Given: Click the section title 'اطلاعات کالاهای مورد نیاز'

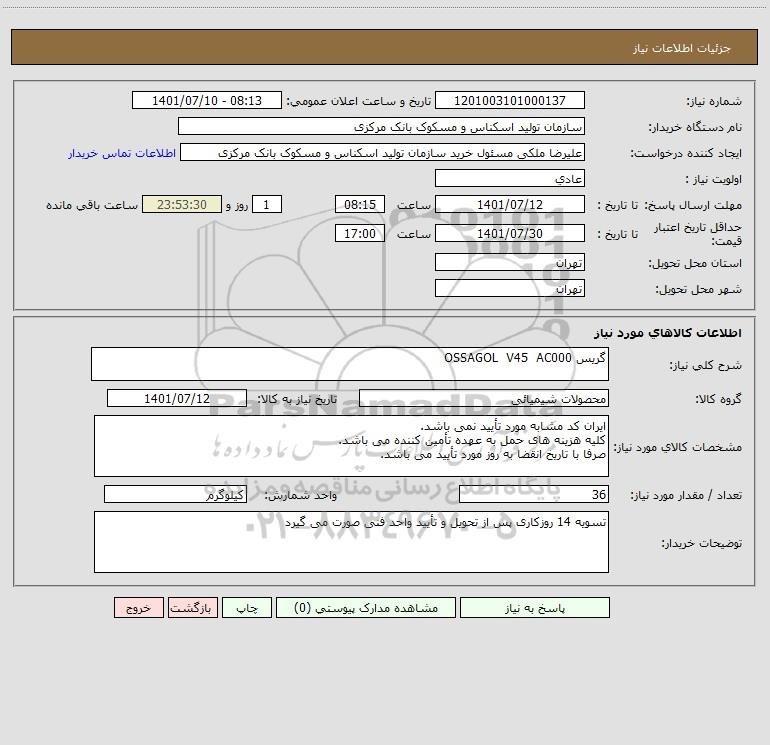Looking at the screenshot, I should [668, 333].
